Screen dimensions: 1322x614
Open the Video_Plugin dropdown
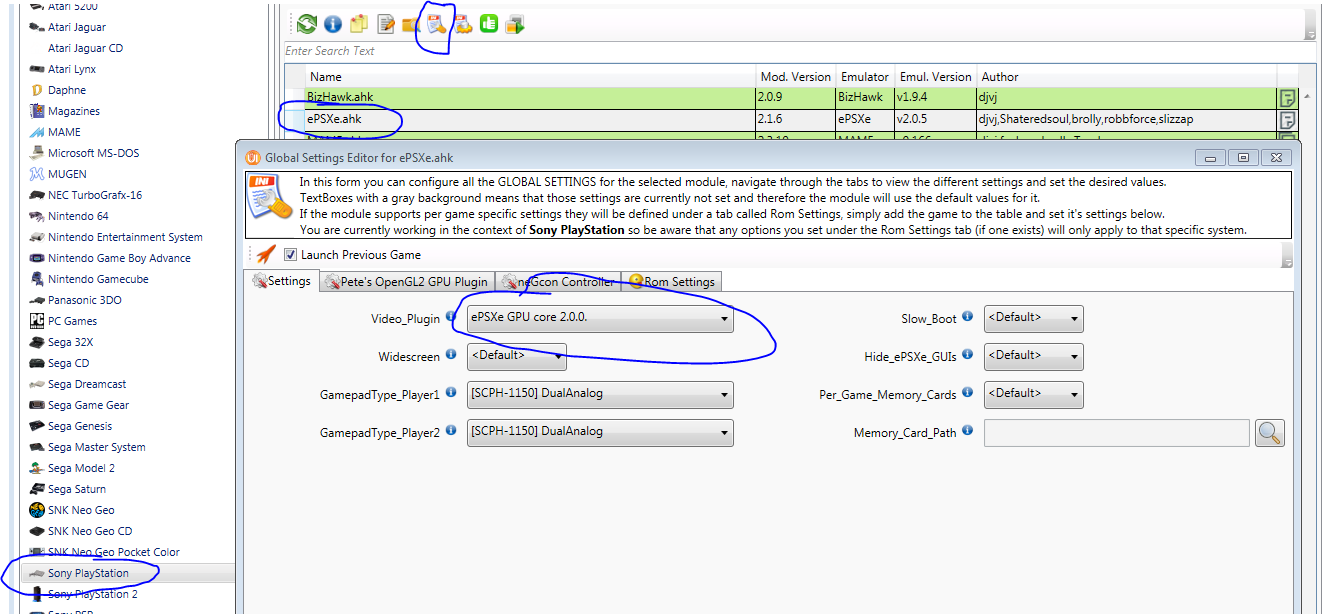pyautogui.click(x=599, y=319)
